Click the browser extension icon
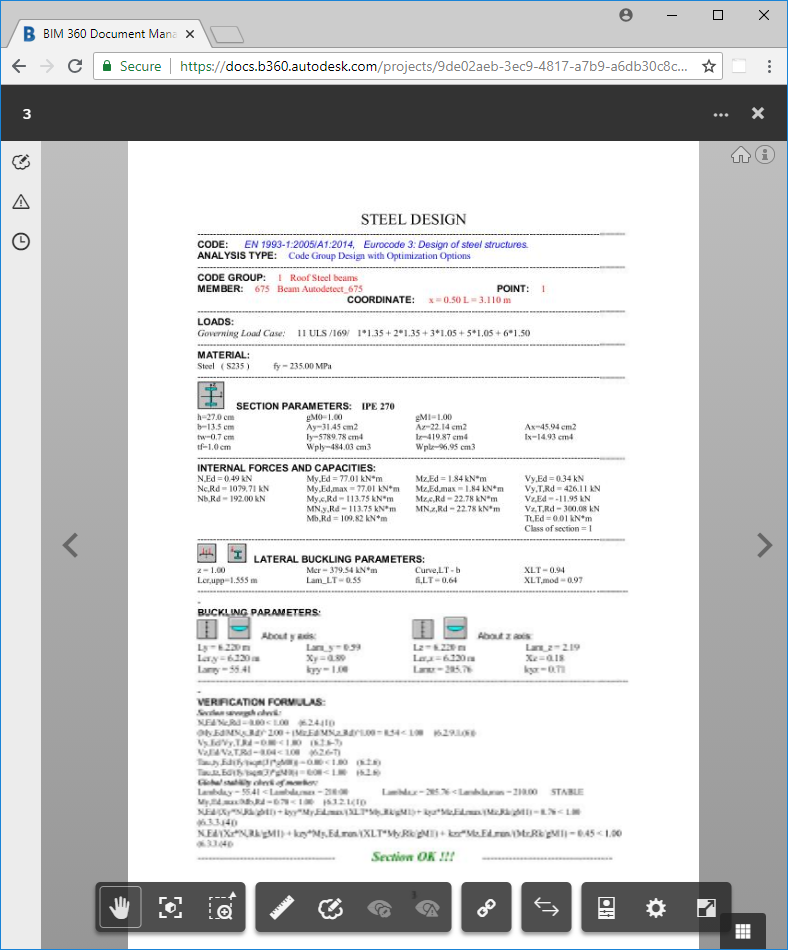Image resolution: width=788 pixels, height=950 pixels. click(738, 66)
